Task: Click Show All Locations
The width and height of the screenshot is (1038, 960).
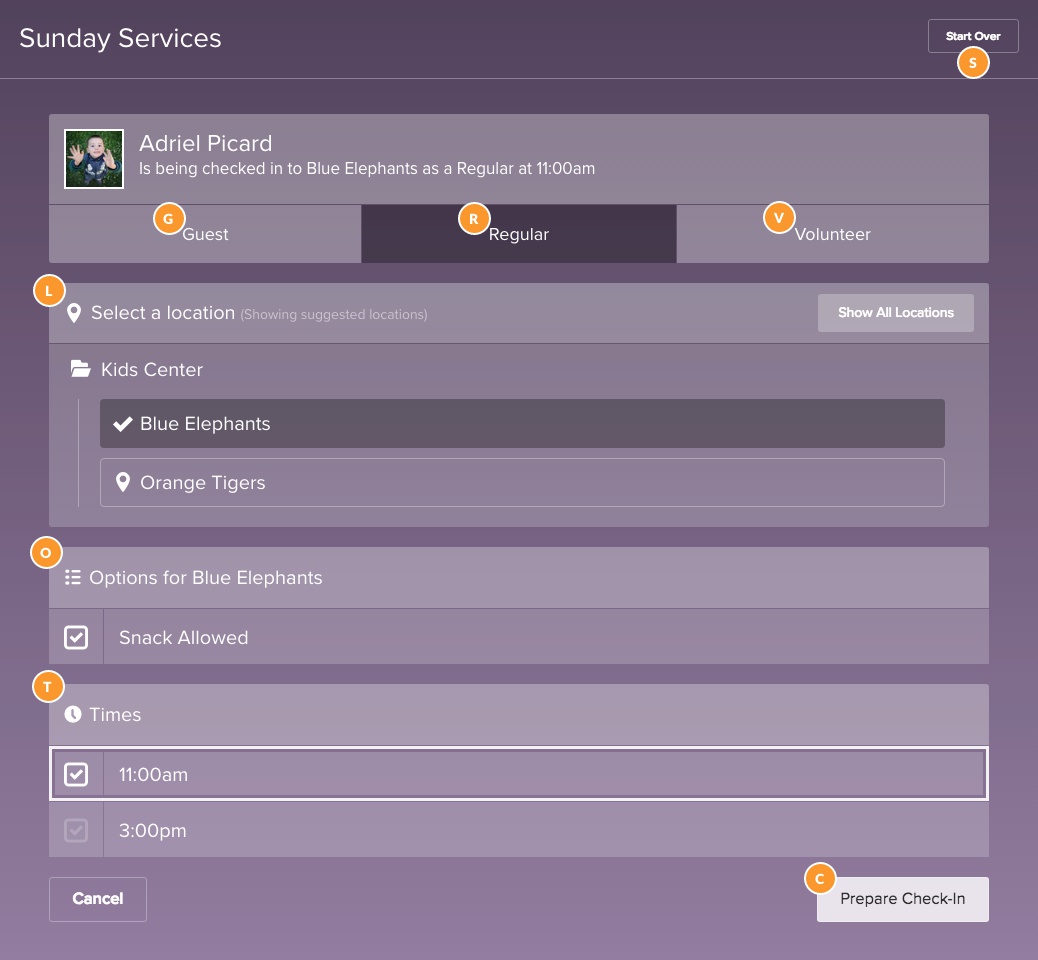Action: click(895, 312)
